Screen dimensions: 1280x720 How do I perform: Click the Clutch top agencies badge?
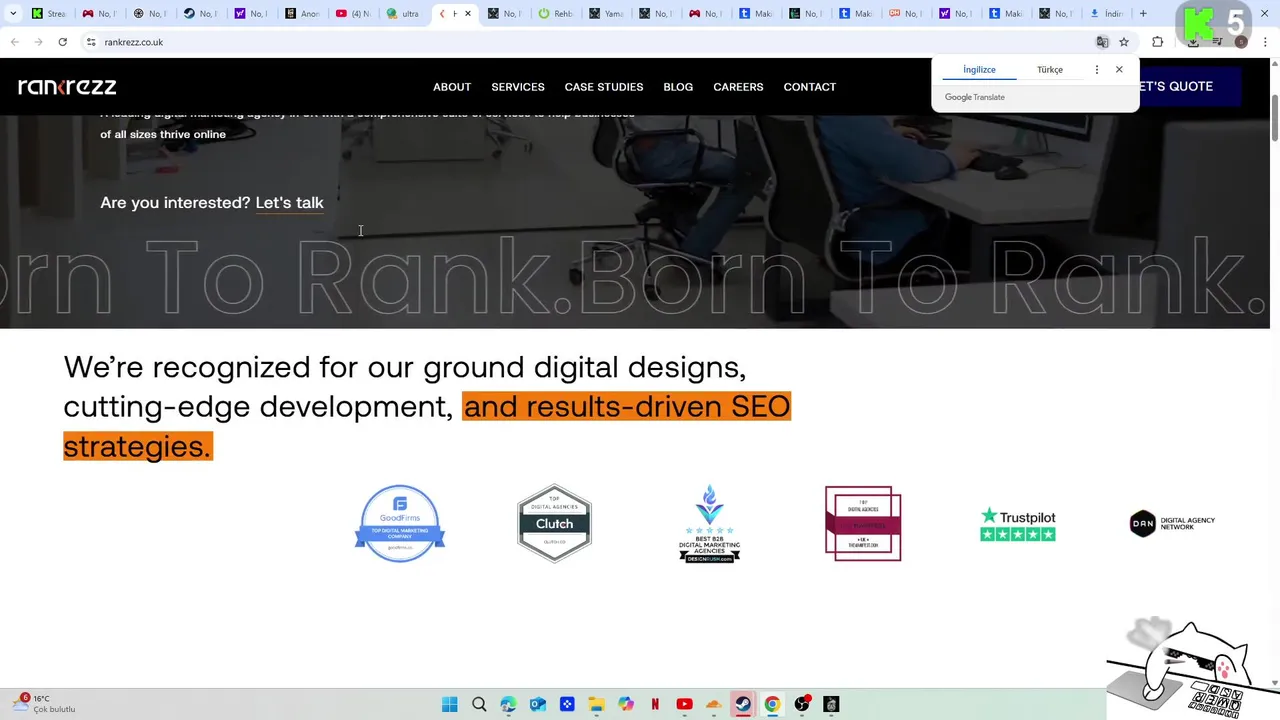click(x=554, y=523)
